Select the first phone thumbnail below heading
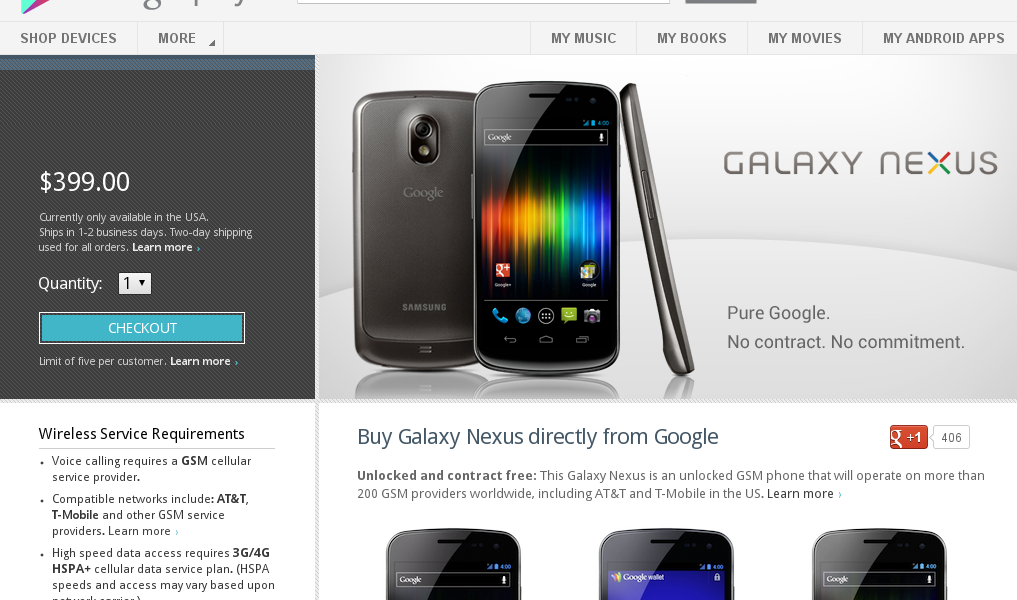 (453, 564)
